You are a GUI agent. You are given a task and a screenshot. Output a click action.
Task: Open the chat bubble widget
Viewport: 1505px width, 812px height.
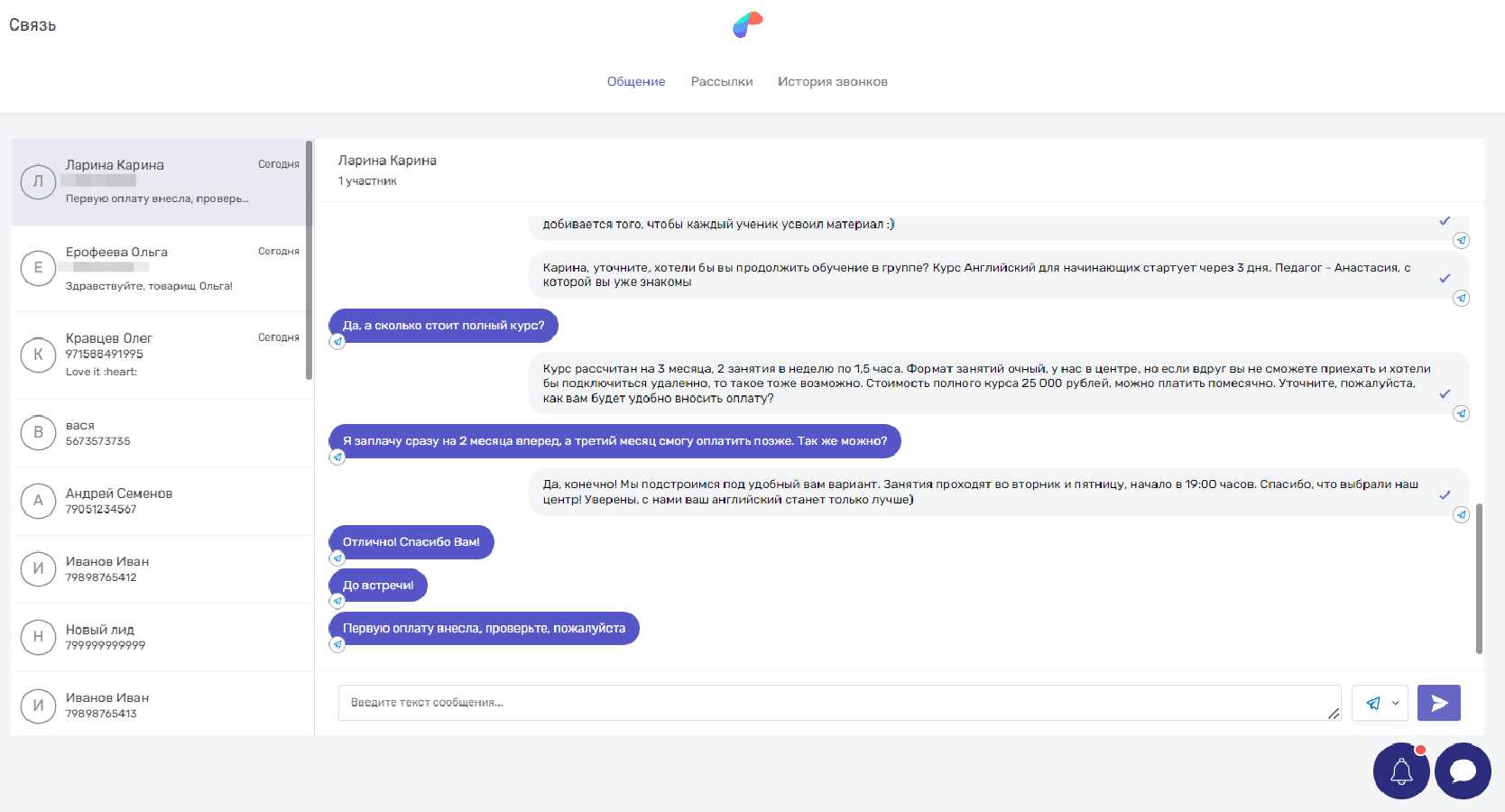1463,770
